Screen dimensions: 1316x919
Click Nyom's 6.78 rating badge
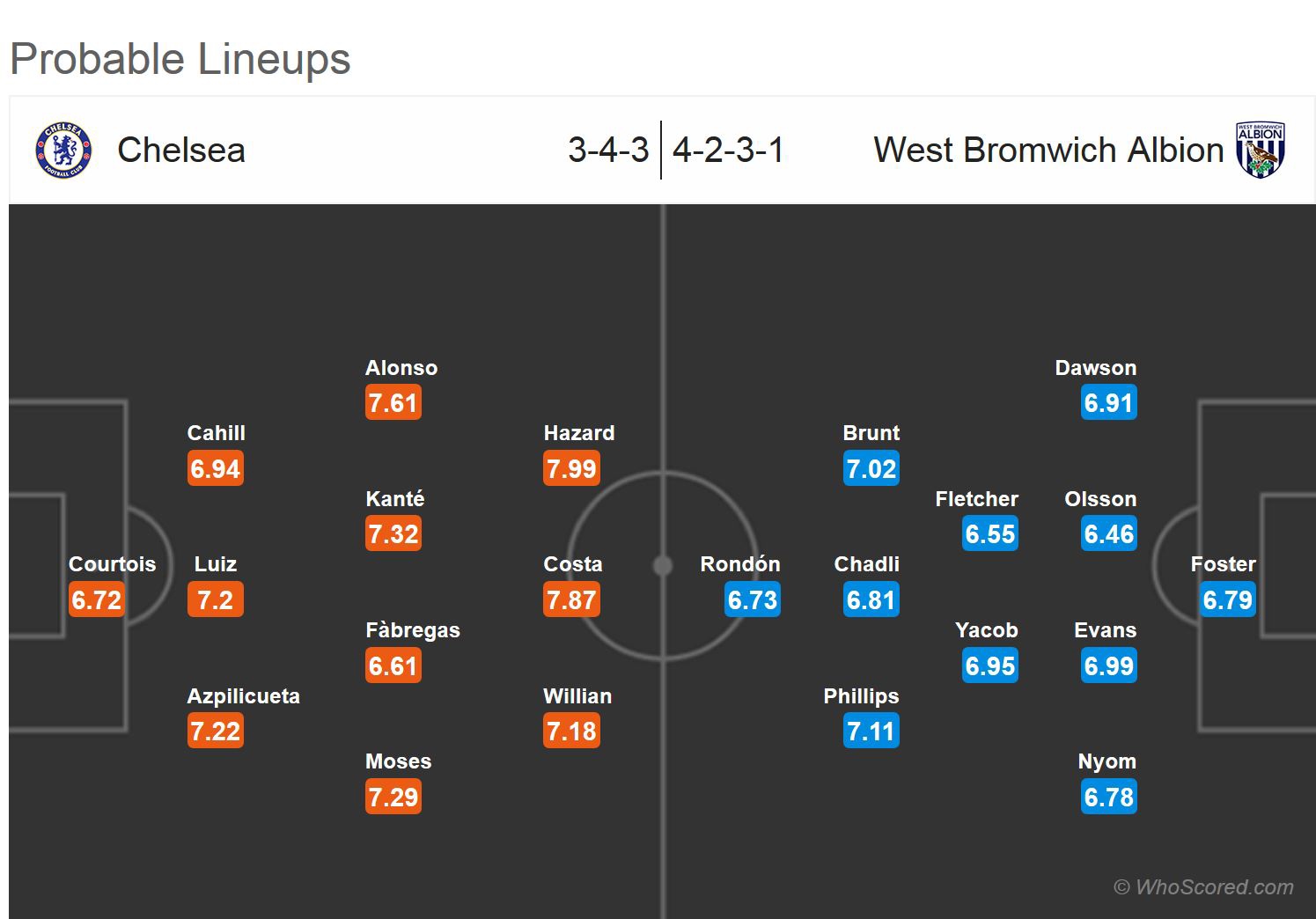tap(1109, 797)
